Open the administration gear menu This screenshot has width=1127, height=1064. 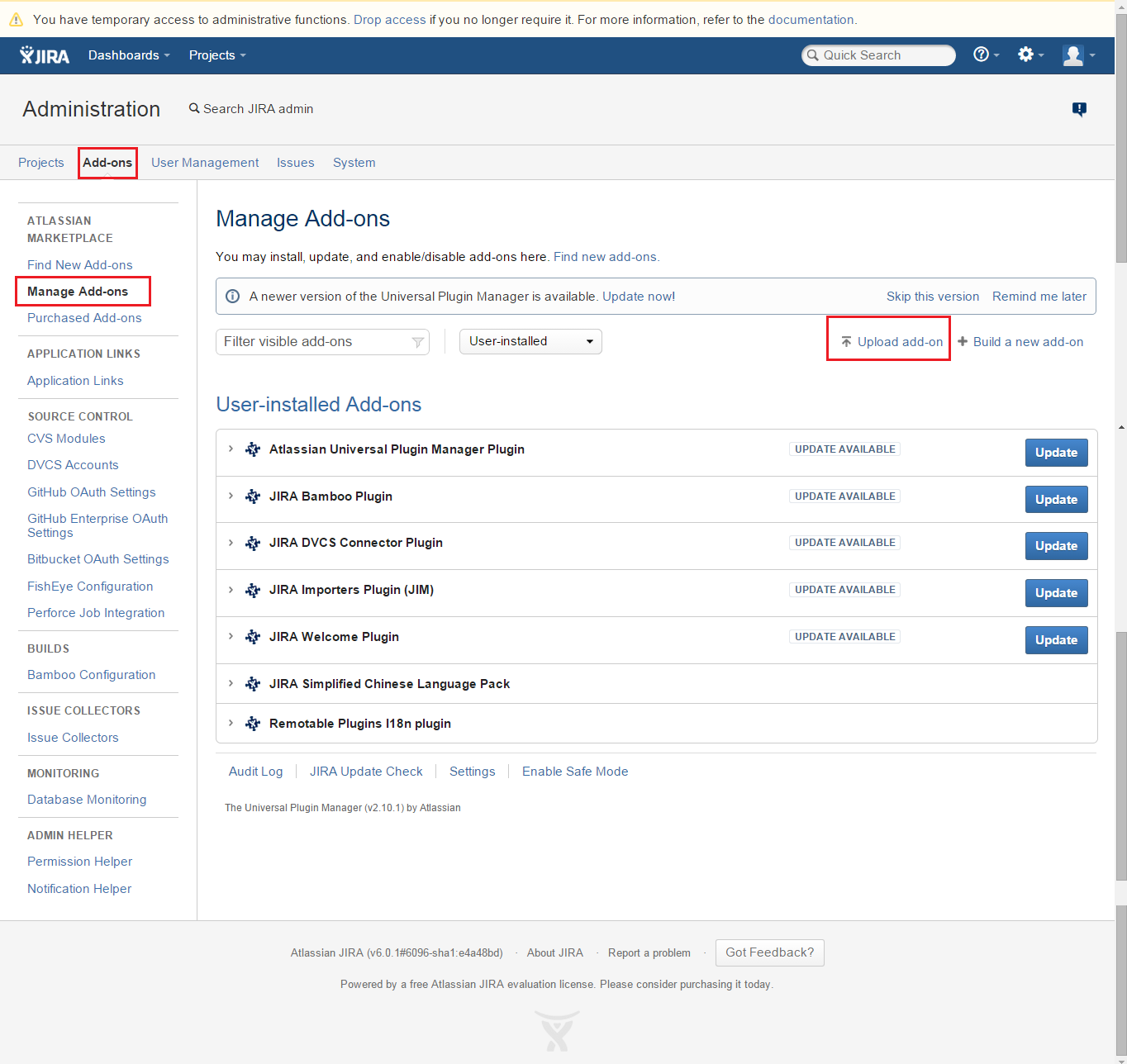[x=1030, y=55]
